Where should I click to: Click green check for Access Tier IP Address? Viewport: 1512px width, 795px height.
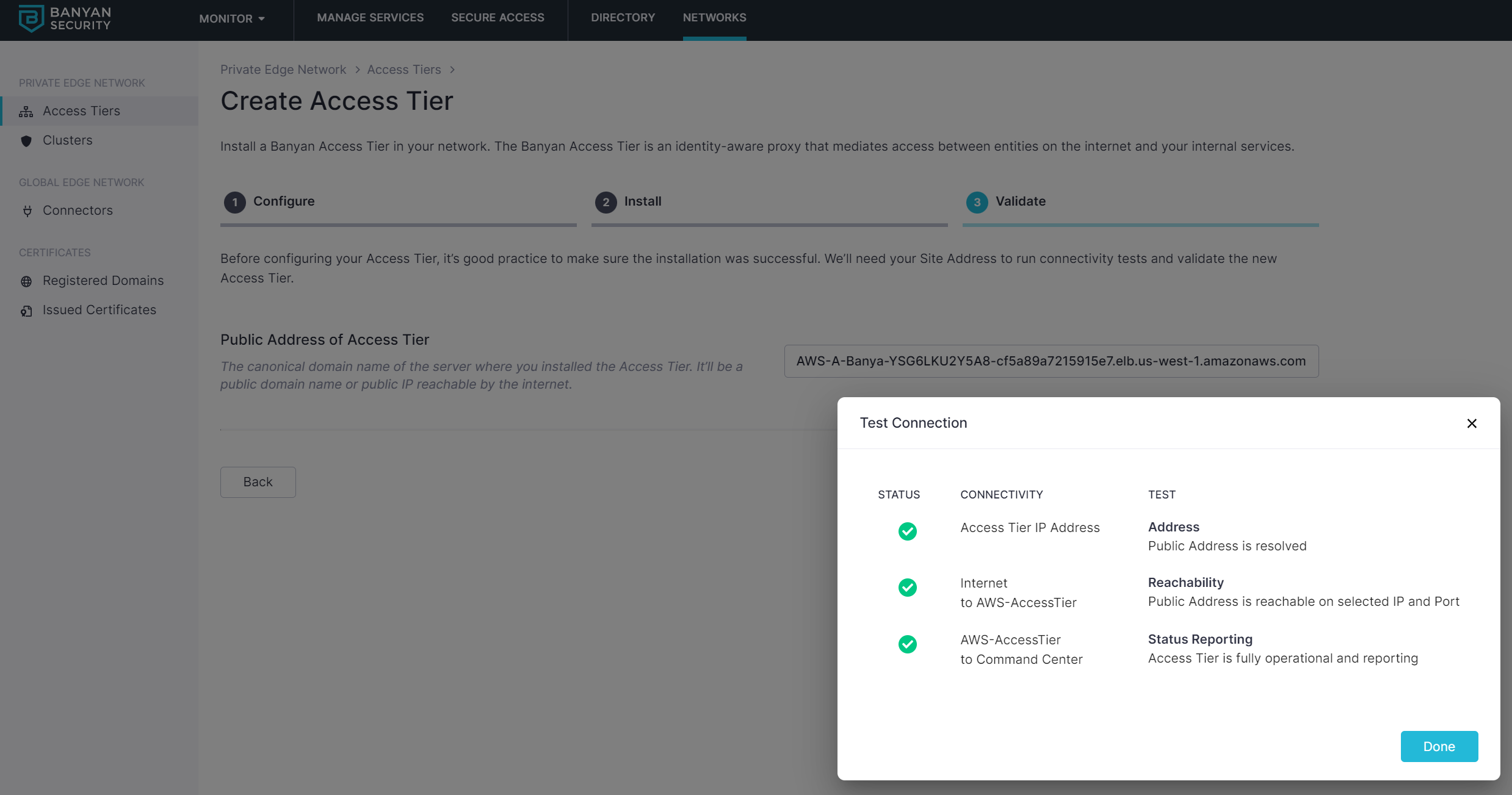tap(907, 531)
